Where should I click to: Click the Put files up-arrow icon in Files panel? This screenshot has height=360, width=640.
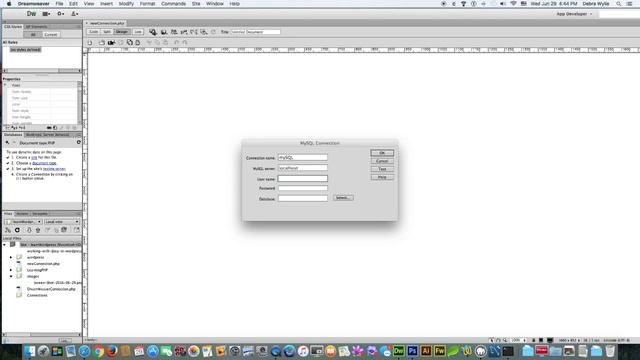click(38, 230)
